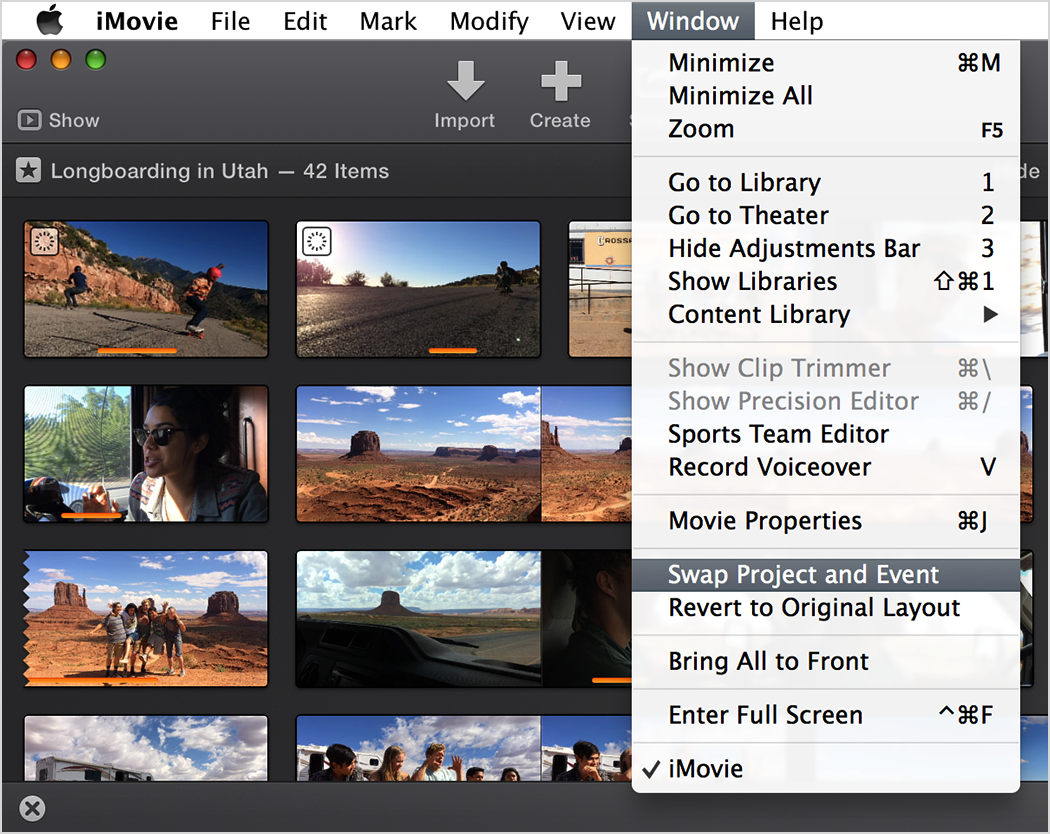Choose Revert to Original Layout
The width and height of the screenshot is (1050, 834).
click(826, 608)
